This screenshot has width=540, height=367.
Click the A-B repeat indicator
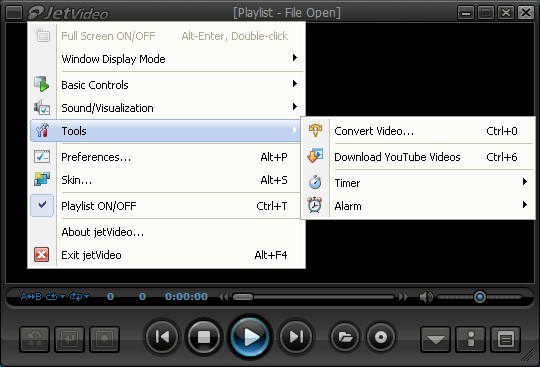[31, 296]
